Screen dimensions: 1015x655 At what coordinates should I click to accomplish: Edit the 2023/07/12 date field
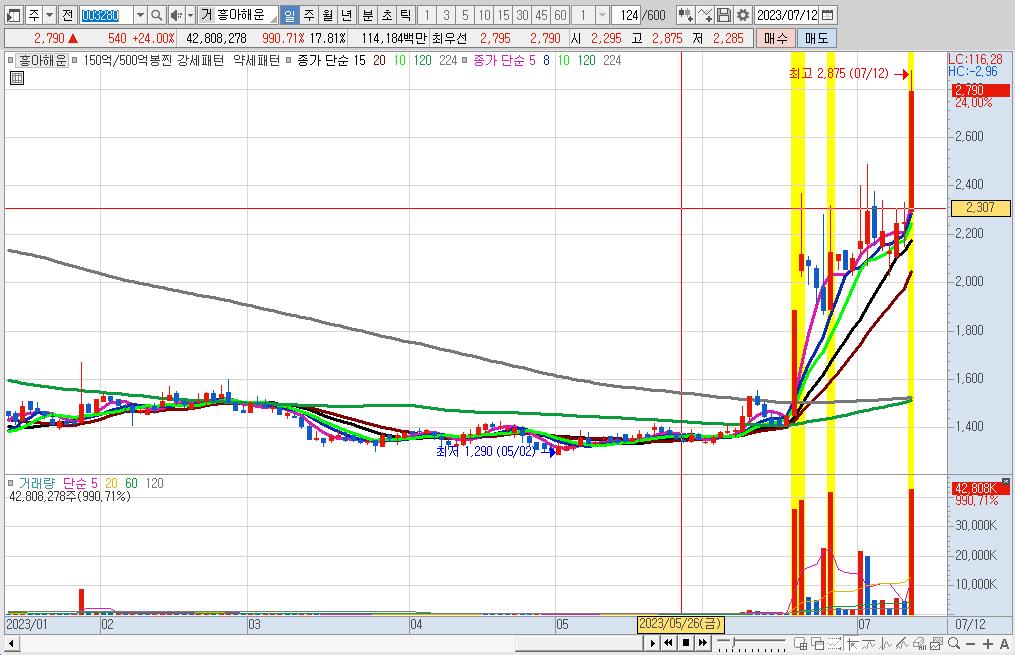tap(787, 15)
